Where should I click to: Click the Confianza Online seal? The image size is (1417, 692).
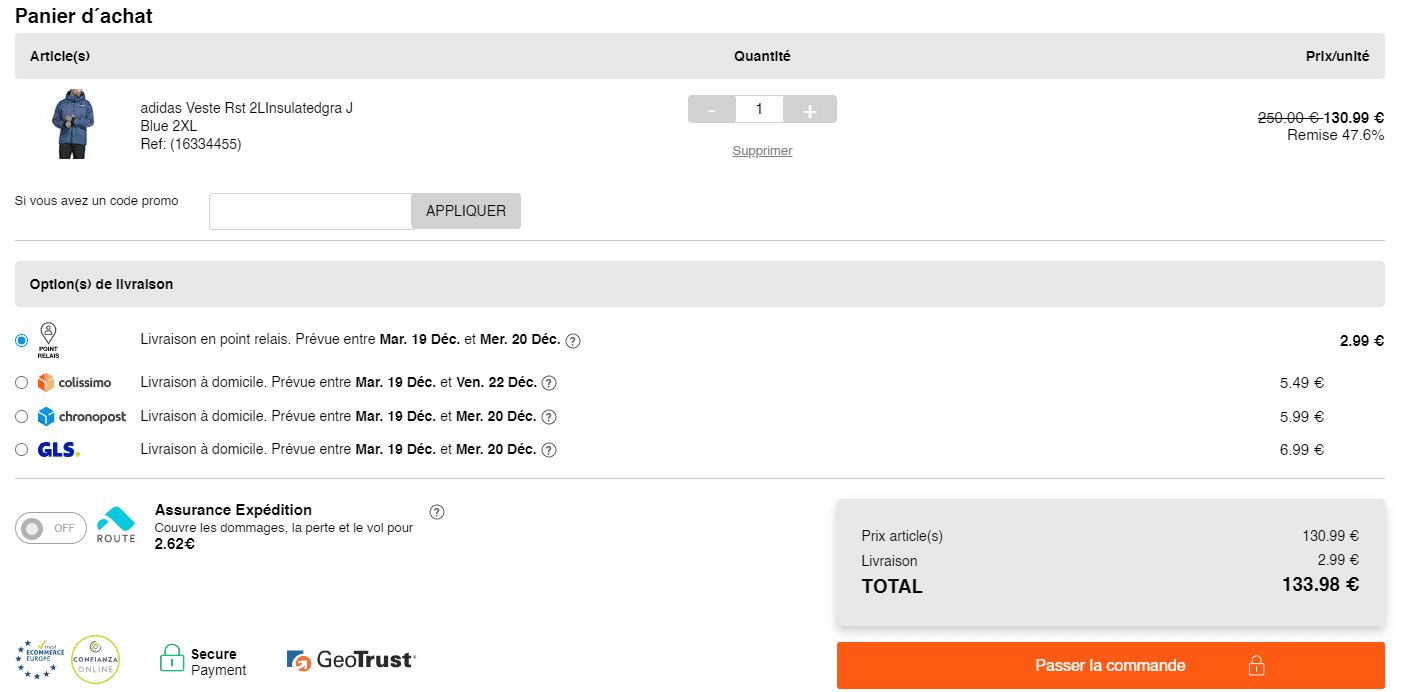coord(95,660)
